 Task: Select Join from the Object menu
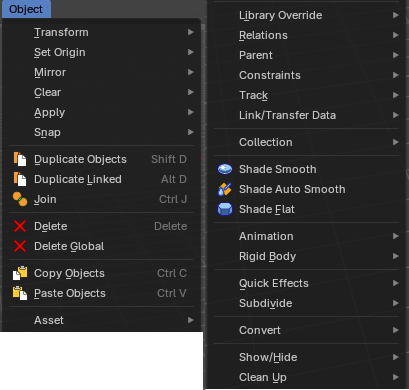(x=102, y=199)
